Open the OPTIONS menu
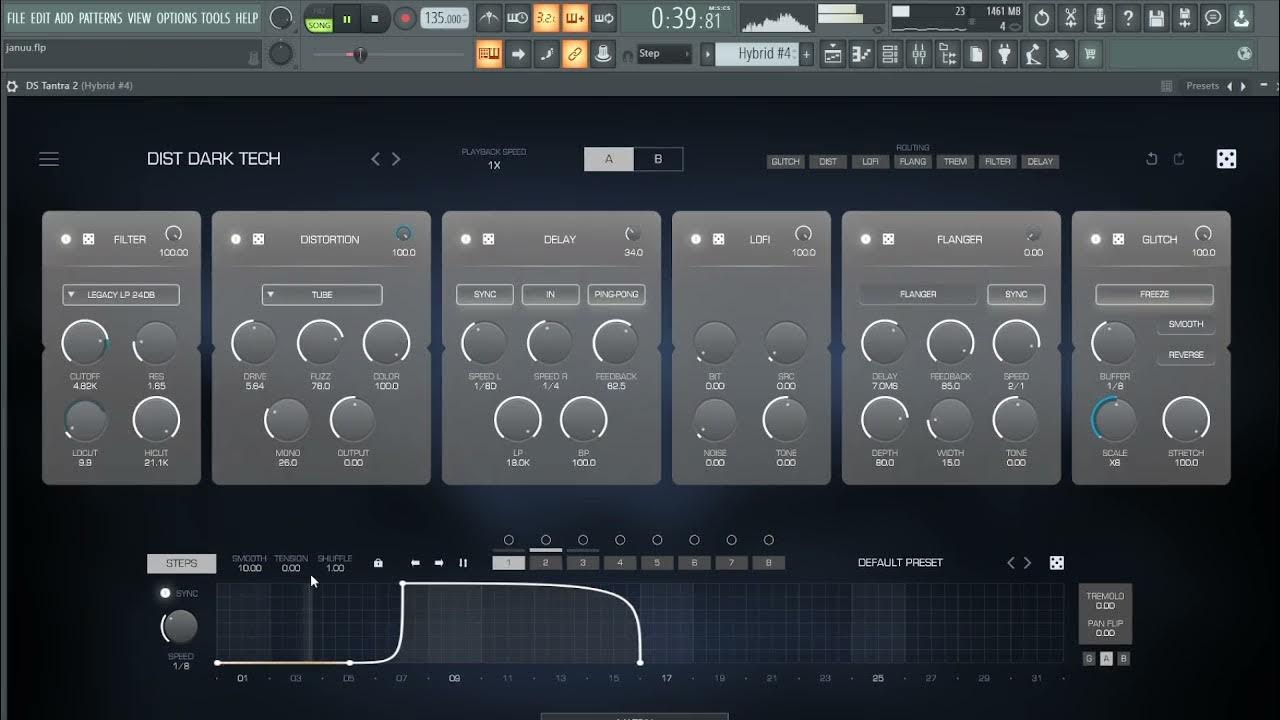The width and height of the screenshot is (1280, 720). [x=177, y=18]
